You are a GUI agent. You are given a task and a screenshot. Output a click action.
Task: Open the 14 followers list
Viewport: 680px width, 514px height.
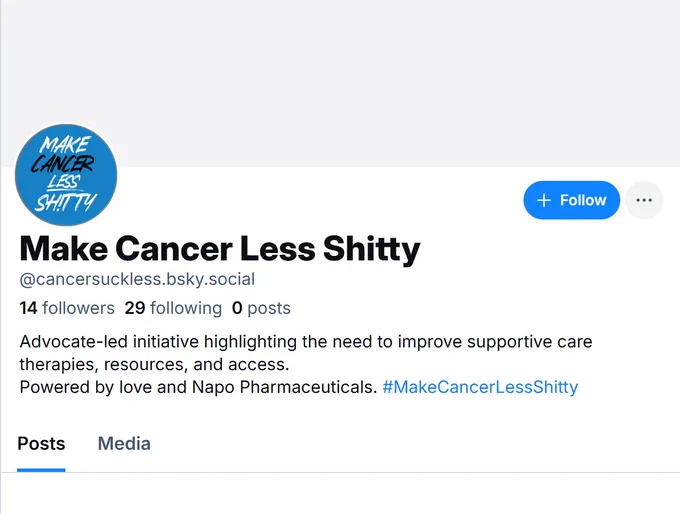(67, 308)
